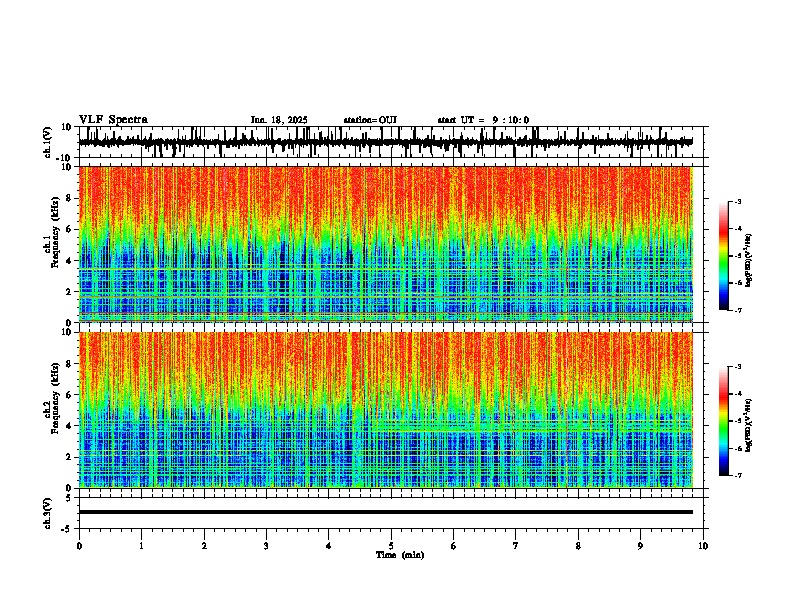This screenshot has width=792, height=612.
Task: Click the ch.3 flat black trace
Action: 386,512
